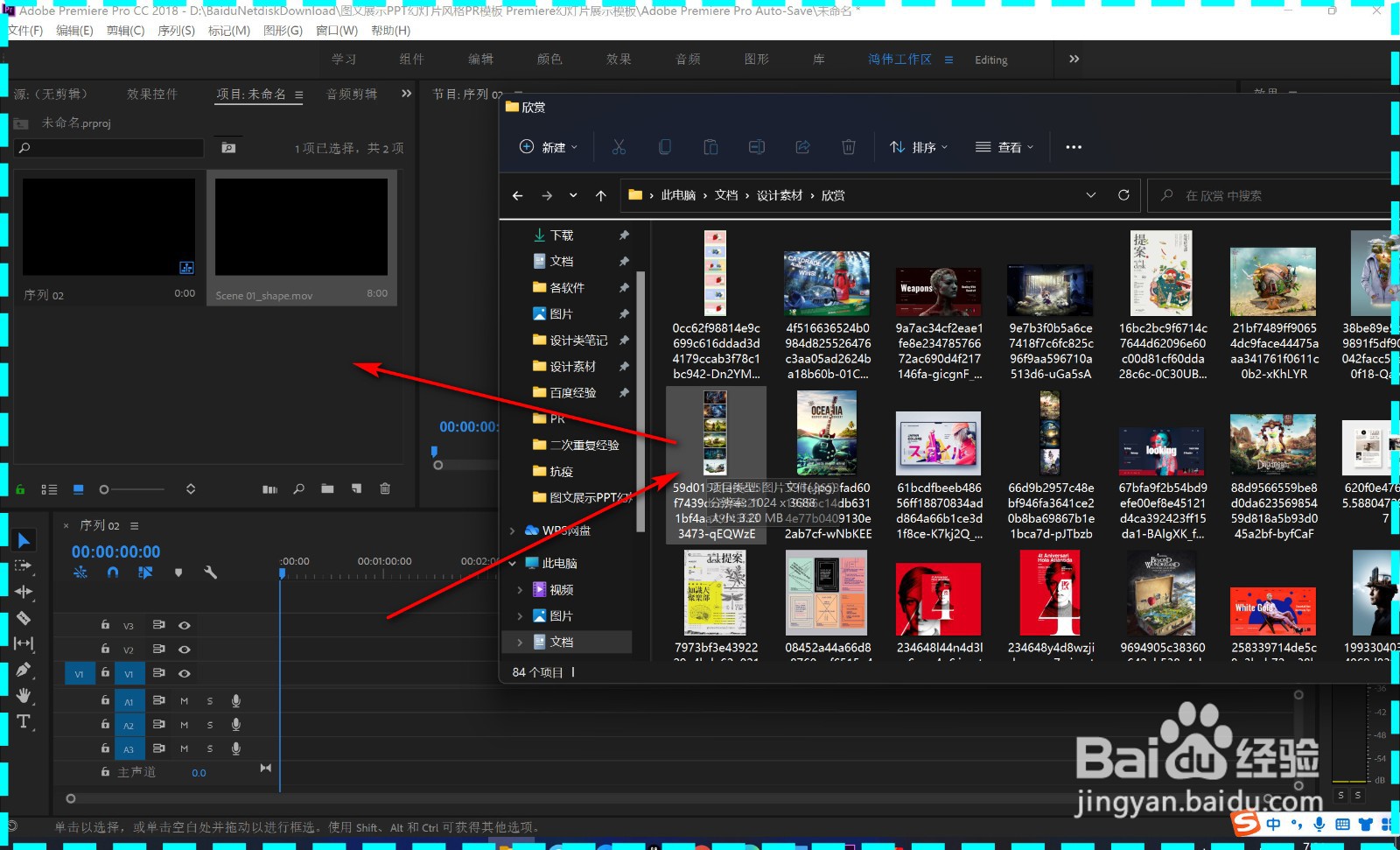Select the Ripple Edit tool
1400x850 pixels.
pos(24,592)
